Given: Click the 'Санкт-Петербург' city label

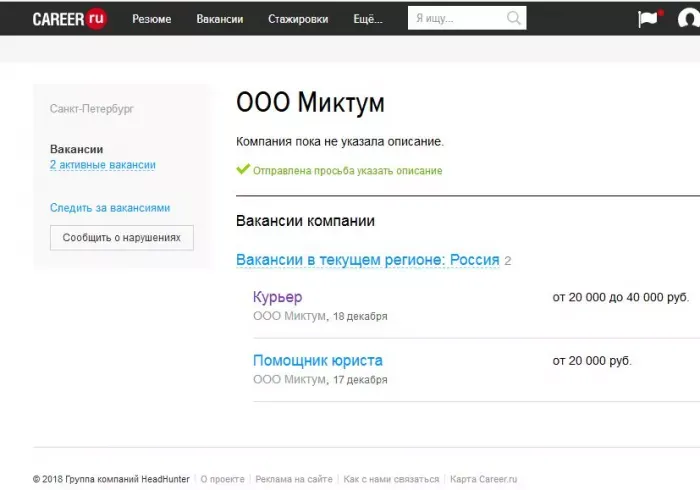Looking at the screenshot, I should pyautogui.click(x=92, y=109).
